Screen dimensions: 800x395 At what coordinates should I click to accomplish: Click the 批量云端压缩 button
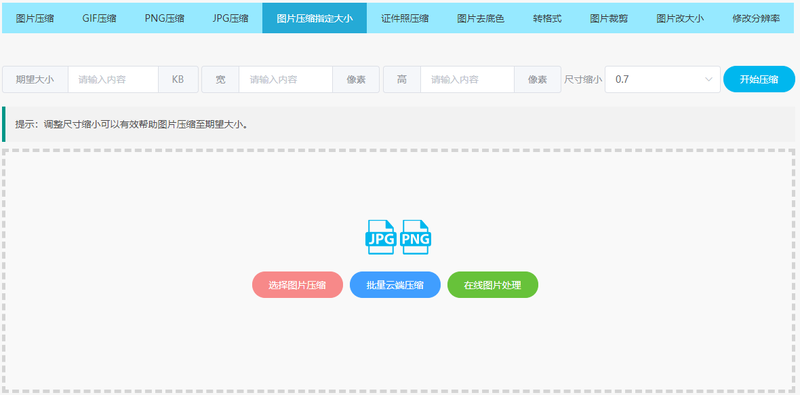coord(395,285)
